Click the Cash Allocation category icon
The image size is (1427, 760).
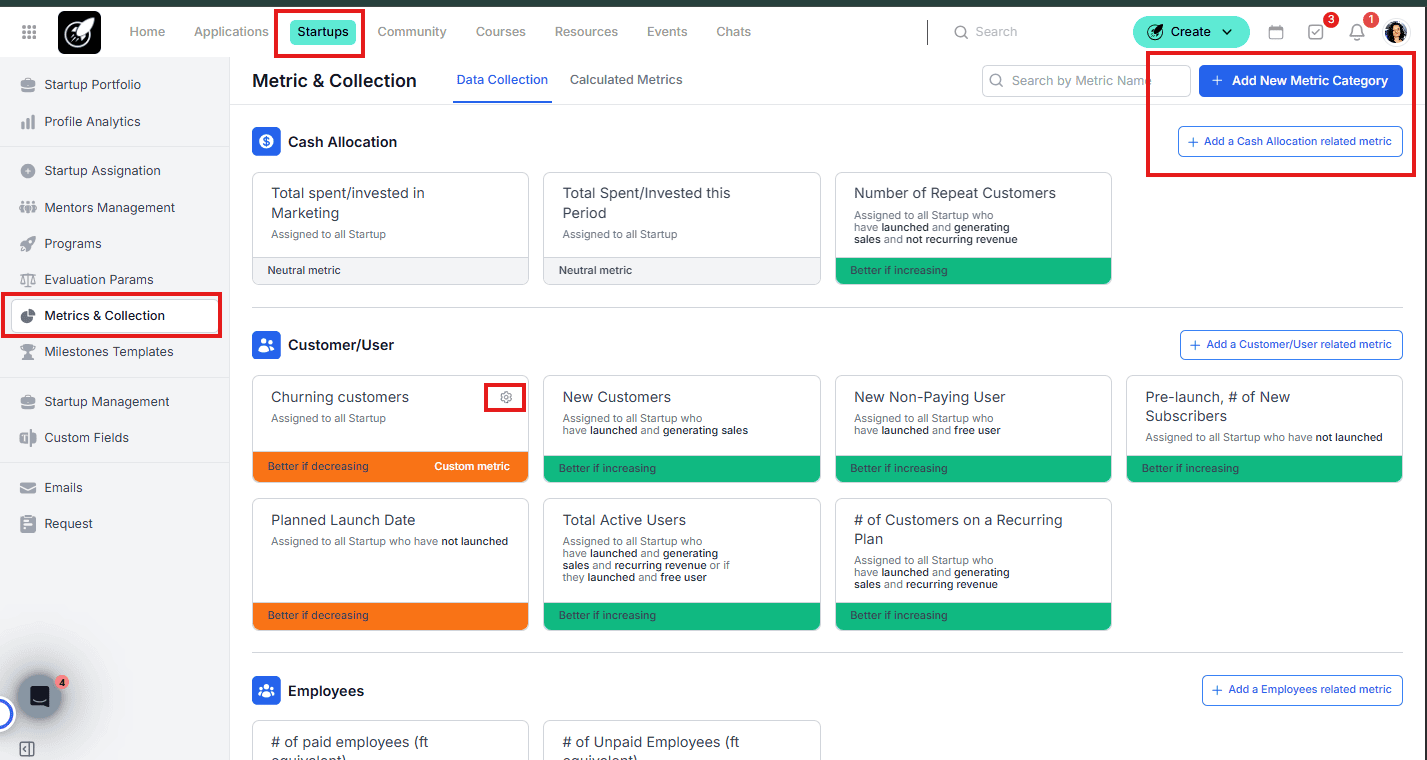point(266,142)
